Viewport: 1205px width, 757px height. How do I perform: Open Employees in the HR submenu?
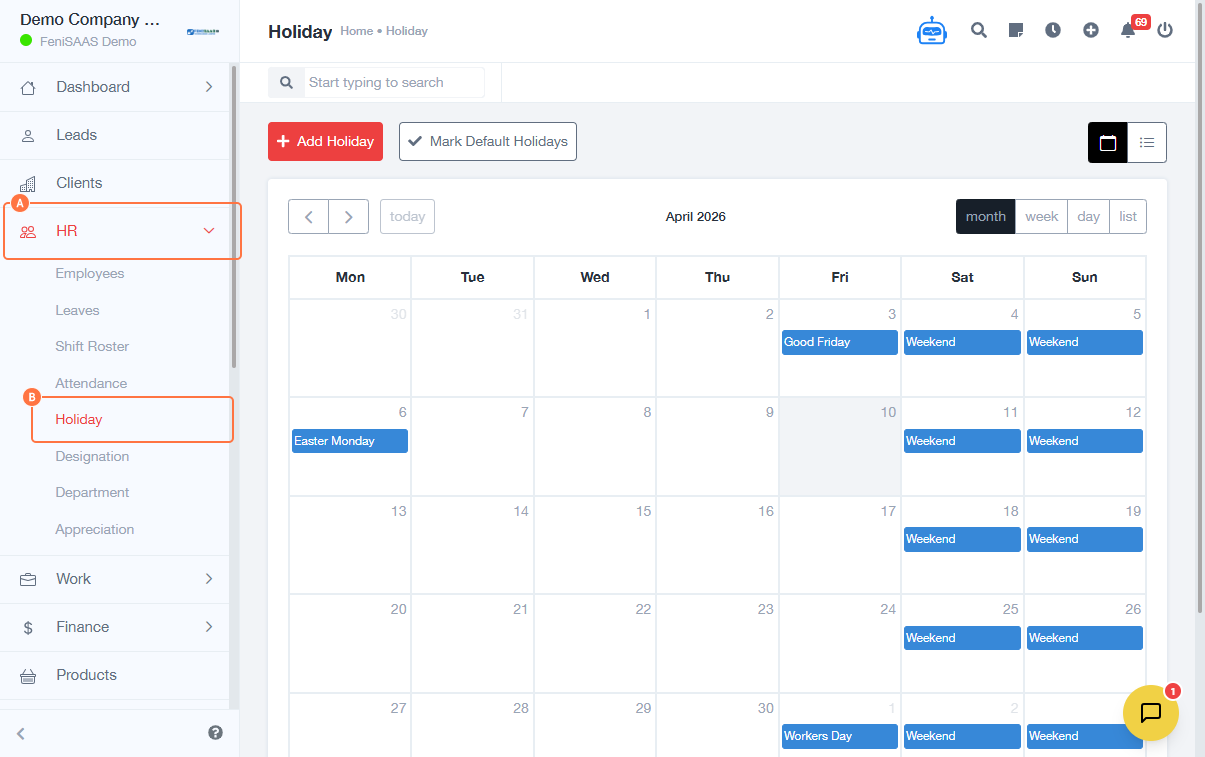coord(90,274)
